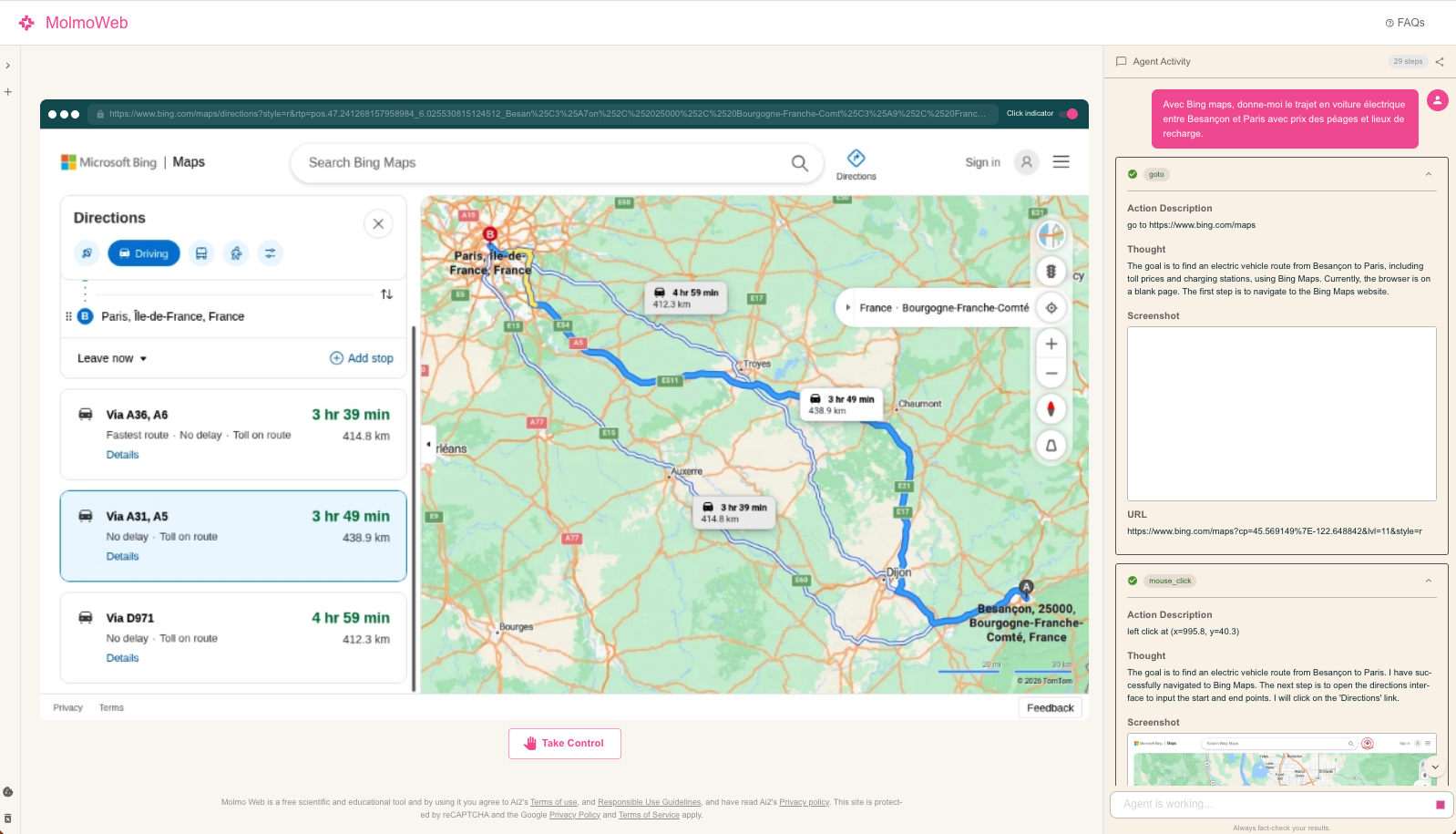Tilt the map with the perspective button
The height and width of the screenshot is (834, 1456).
[x=1051, y=446]
